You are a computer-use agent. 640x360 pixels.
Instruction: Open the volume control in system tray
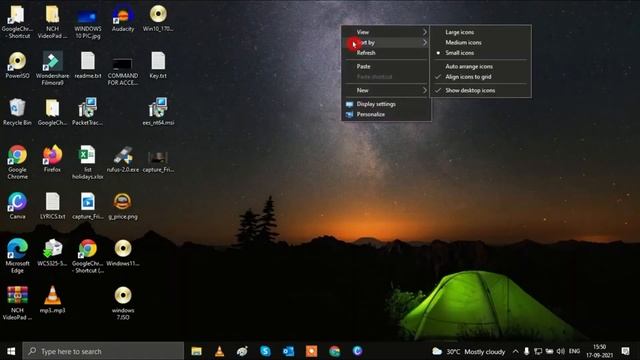[561, 351]
